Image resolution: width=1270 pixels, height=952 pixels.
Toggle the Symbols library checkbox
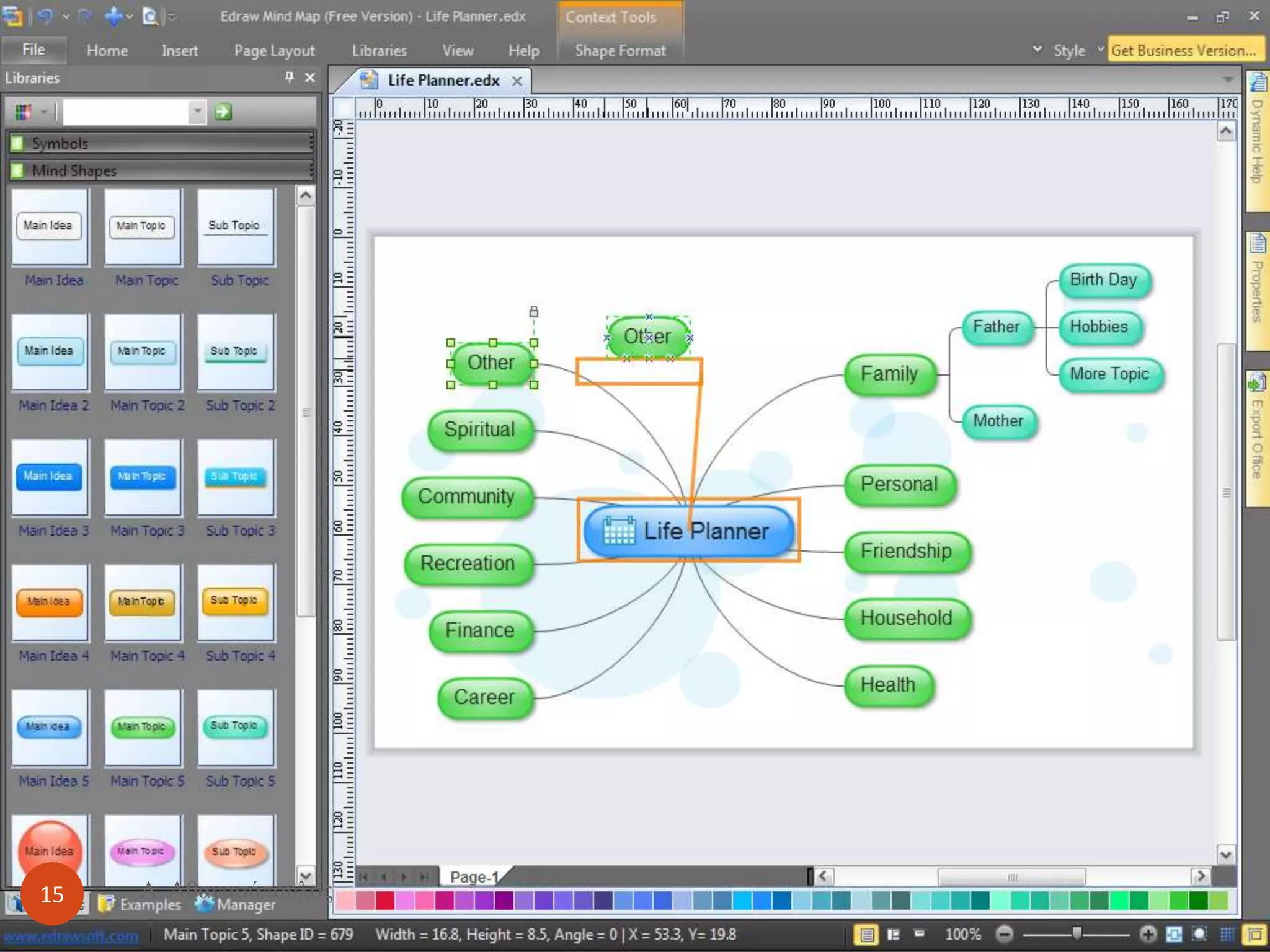click(x=17, y=143)
